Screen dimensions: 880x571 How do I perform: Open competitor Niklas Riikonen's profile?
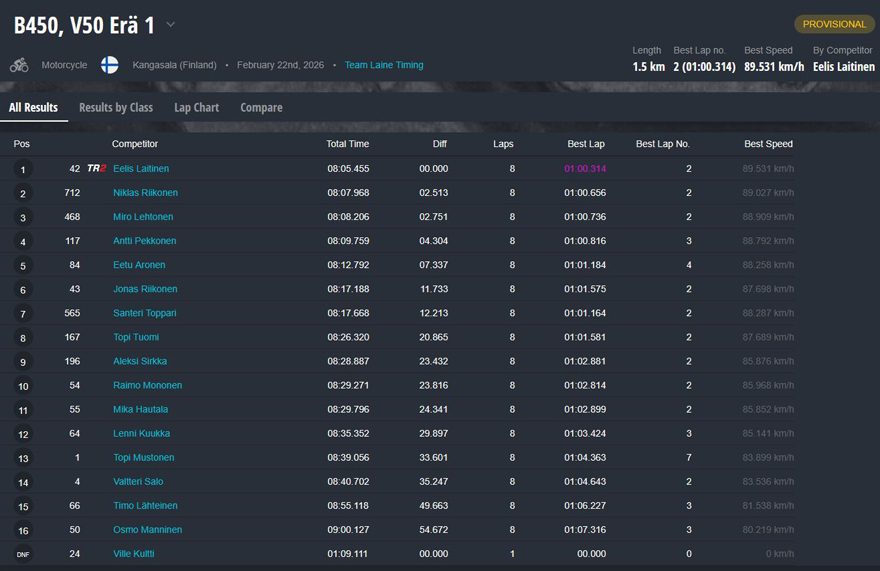click(x=145, y=193)
